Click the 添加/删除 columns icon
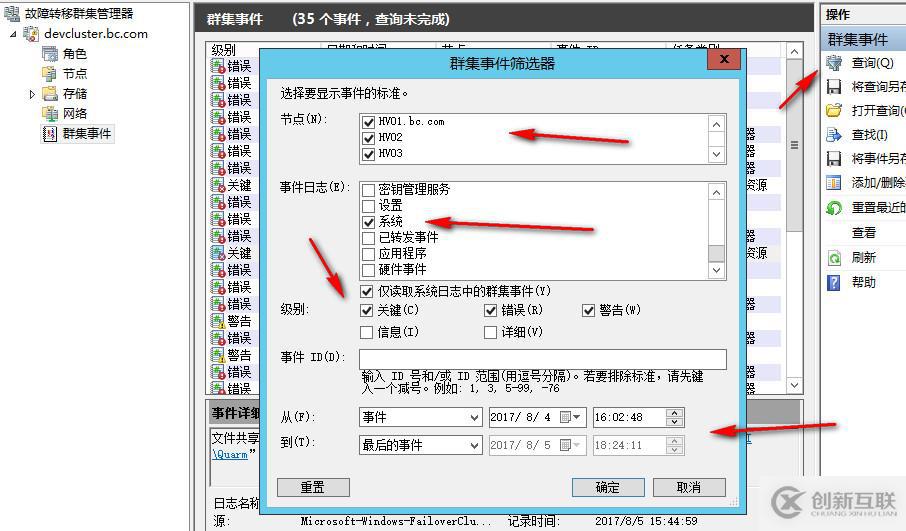This screenshot has height=531, width=906. tap(834, 183)
